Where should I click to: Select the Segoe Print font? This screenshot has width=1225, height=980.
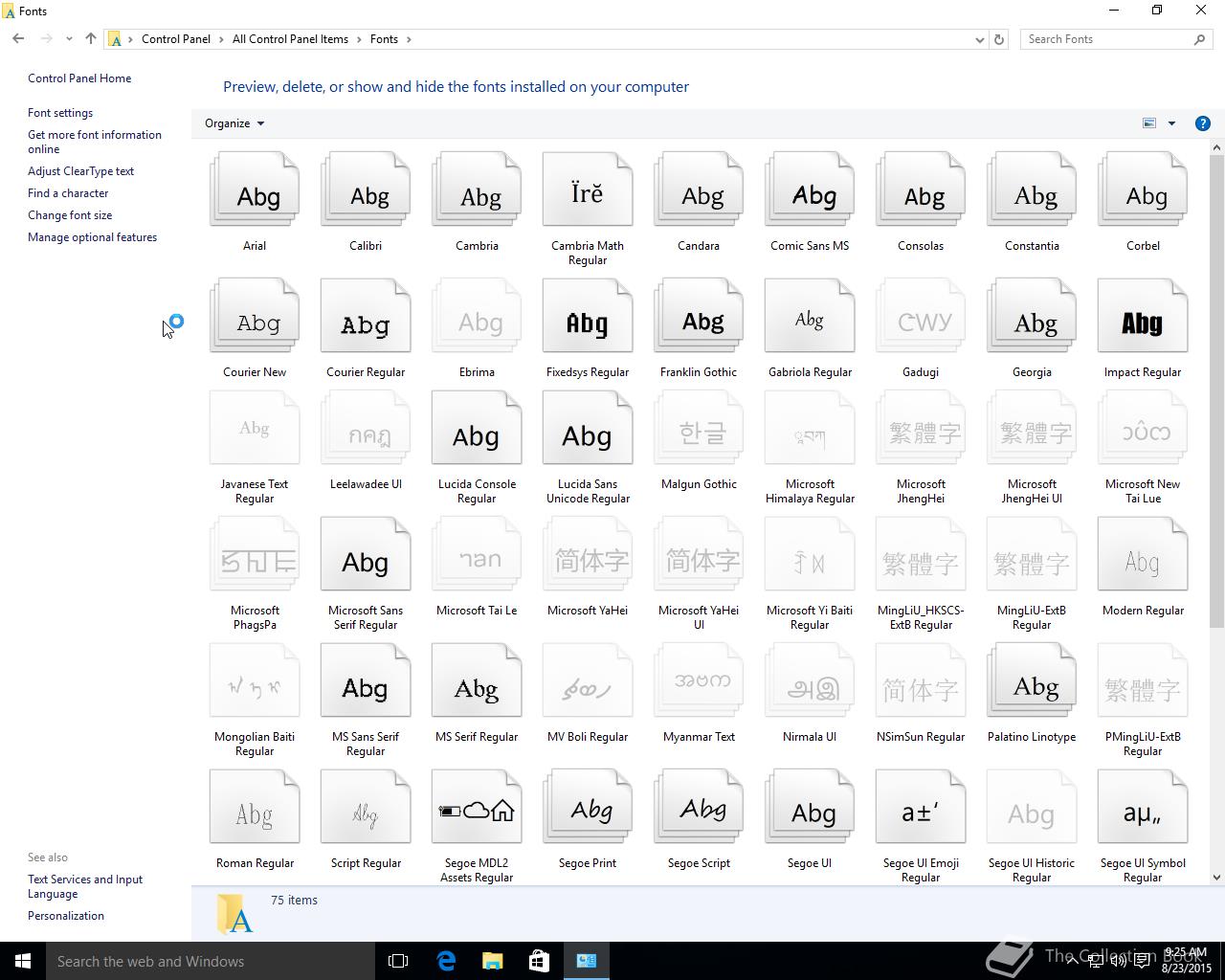[x=588, y=807]
